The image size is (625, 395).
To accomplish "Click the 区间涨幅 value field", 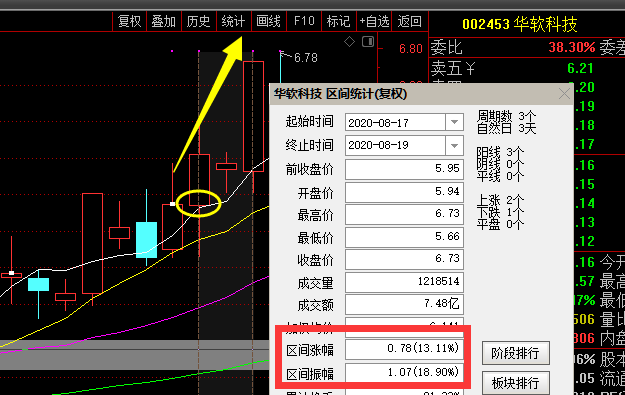I will 404,349.
